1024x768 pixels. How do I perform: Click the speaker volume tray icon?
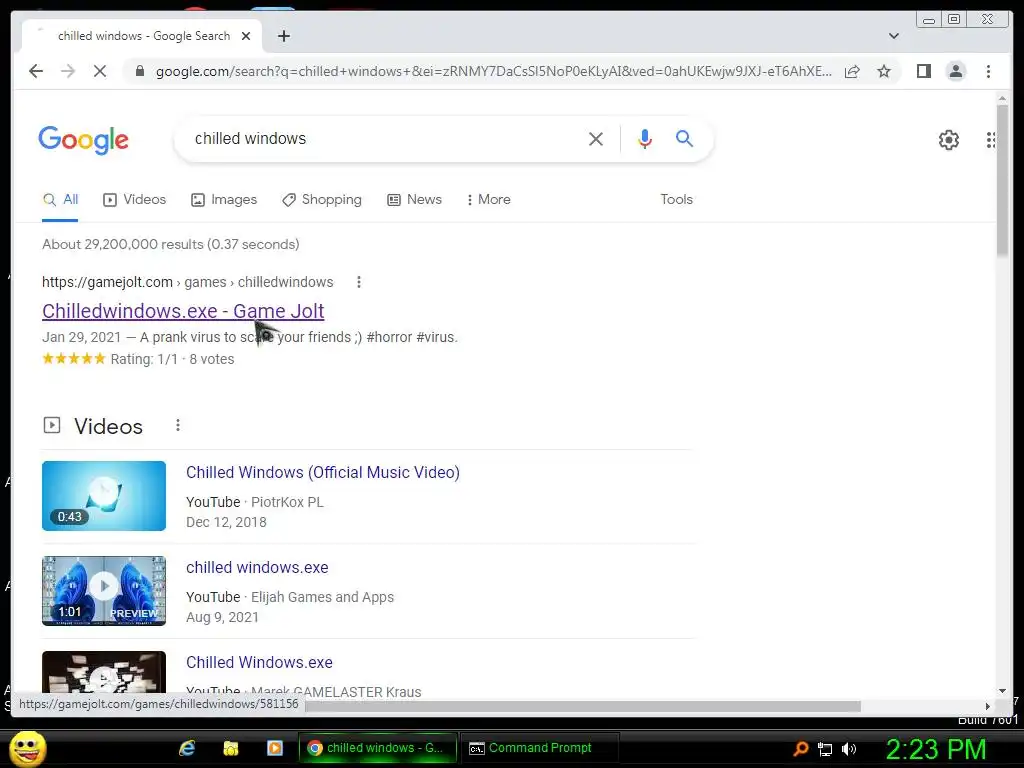(x=849, y=749)
